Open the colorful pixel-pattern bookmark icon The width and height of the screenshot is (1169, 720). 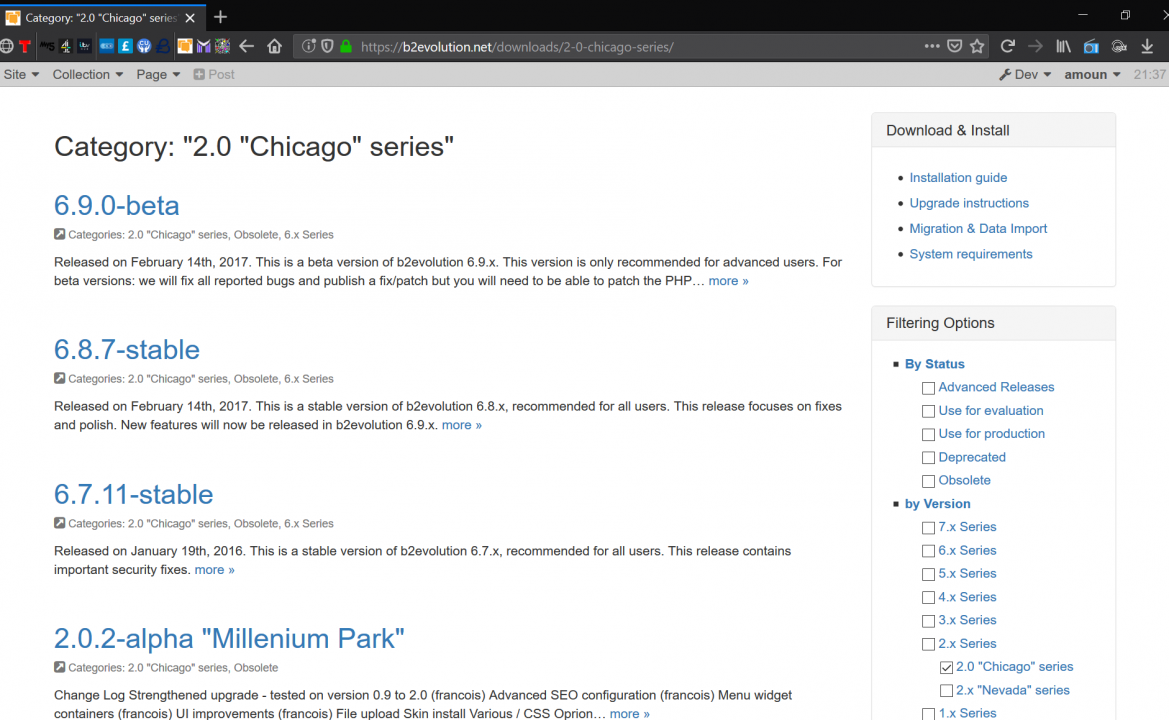(x=222, y=46)
